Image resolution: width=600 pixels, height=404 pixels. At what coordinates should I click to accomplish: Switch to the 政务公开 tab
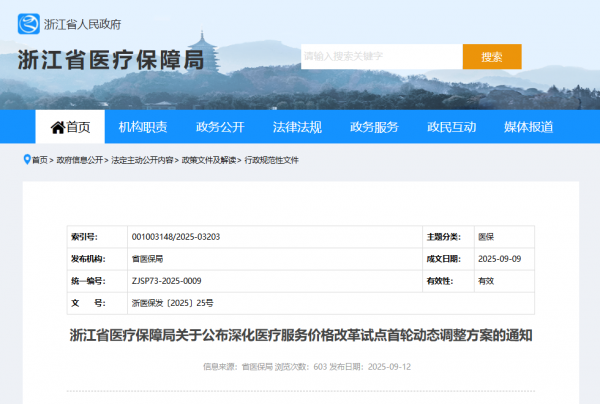pos(219,127)
